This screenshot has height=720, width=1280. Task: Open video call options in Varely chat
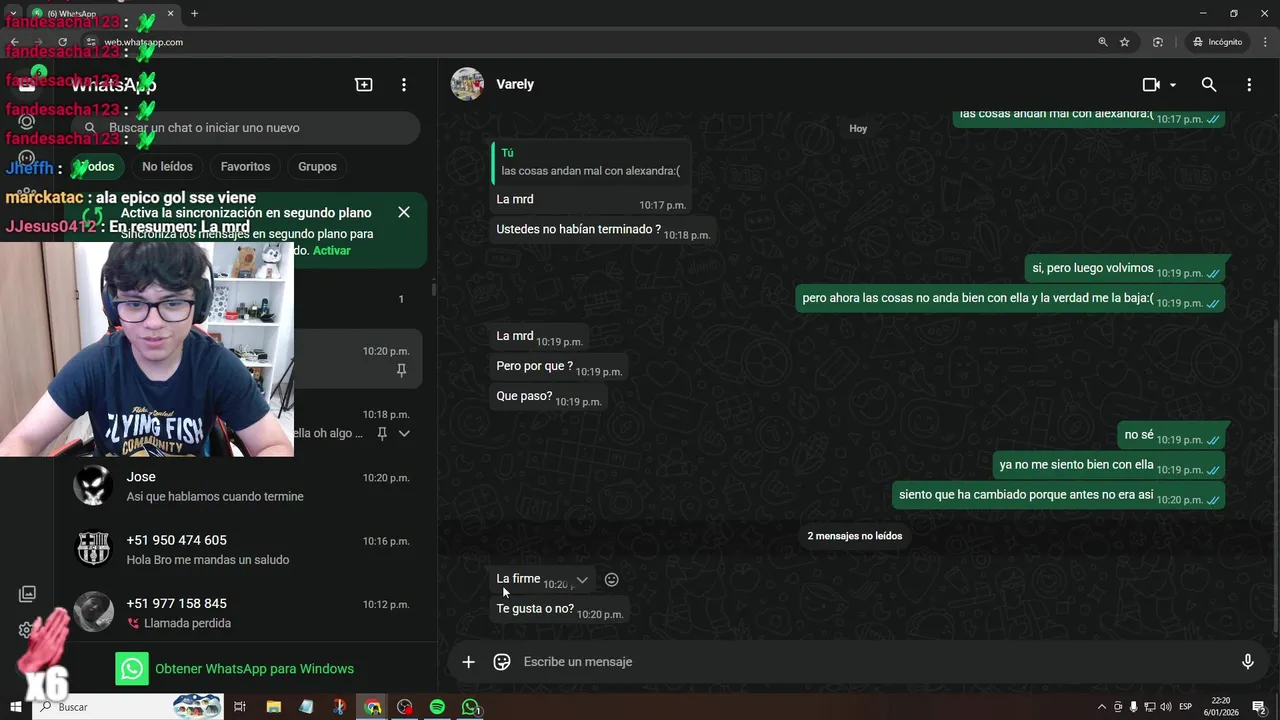tap(1151, 85)
